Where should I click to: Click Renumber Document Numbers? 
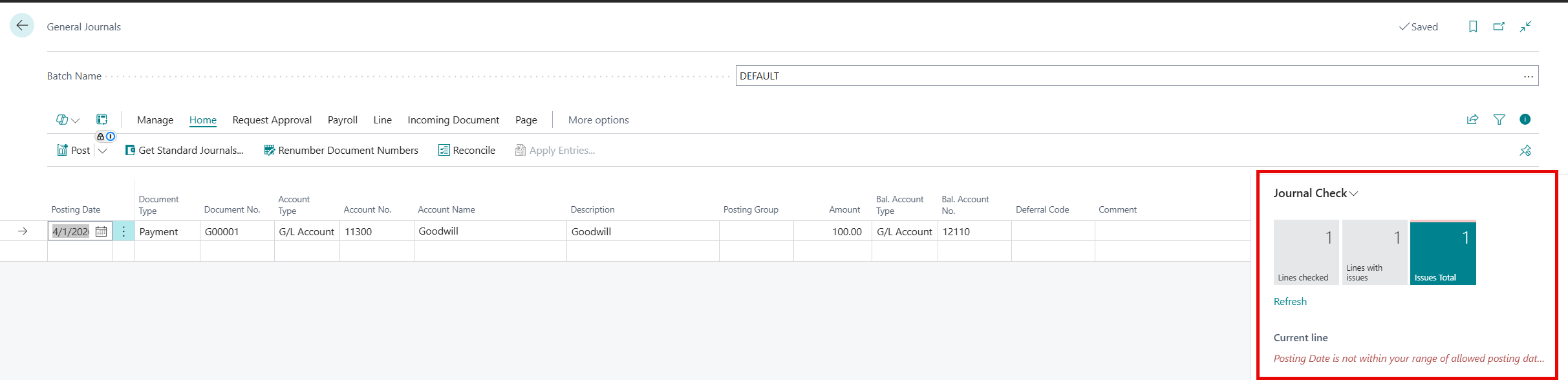(341, 150)
